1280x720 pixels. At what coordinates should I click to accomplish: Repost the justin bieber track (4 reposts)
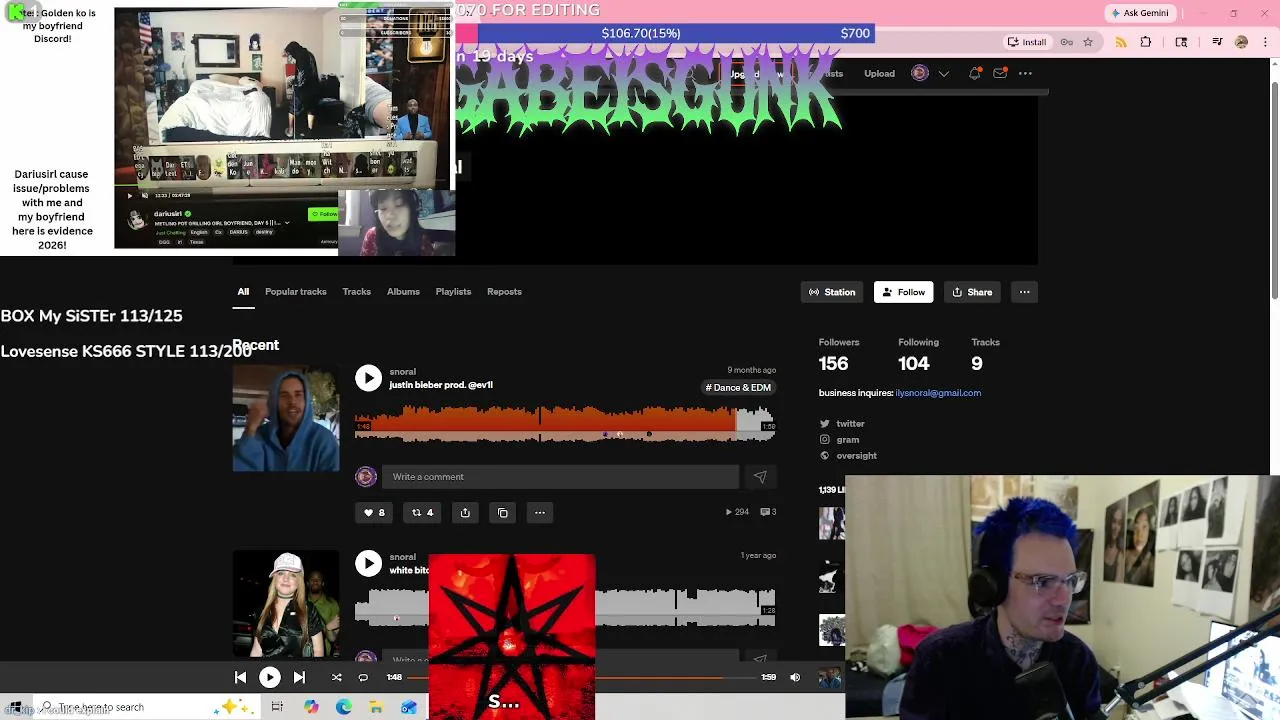tap(423, 513)
